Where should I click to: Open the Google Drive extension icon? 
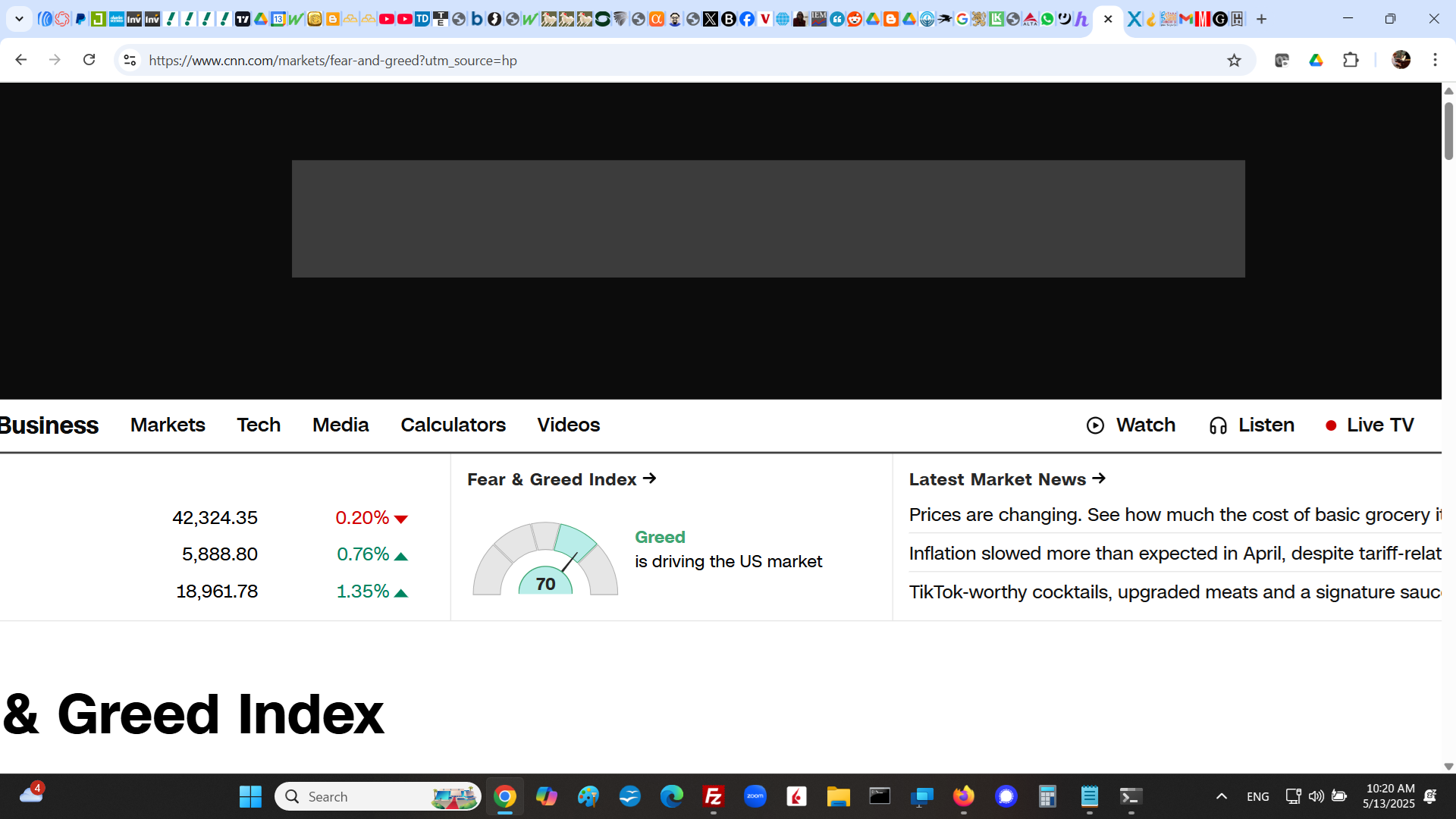point(1316,60)
